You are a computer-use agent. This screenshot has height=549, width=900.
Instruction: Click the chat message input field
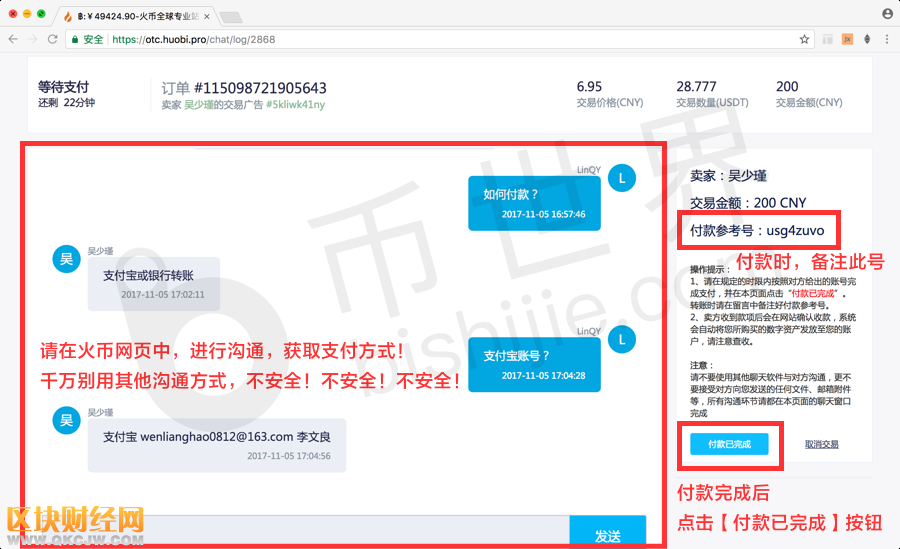[298, 532]
